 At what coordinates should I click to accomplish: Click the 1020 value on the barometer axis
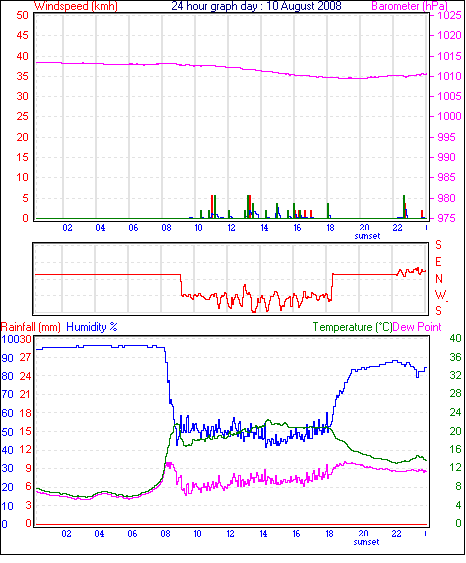449,36
